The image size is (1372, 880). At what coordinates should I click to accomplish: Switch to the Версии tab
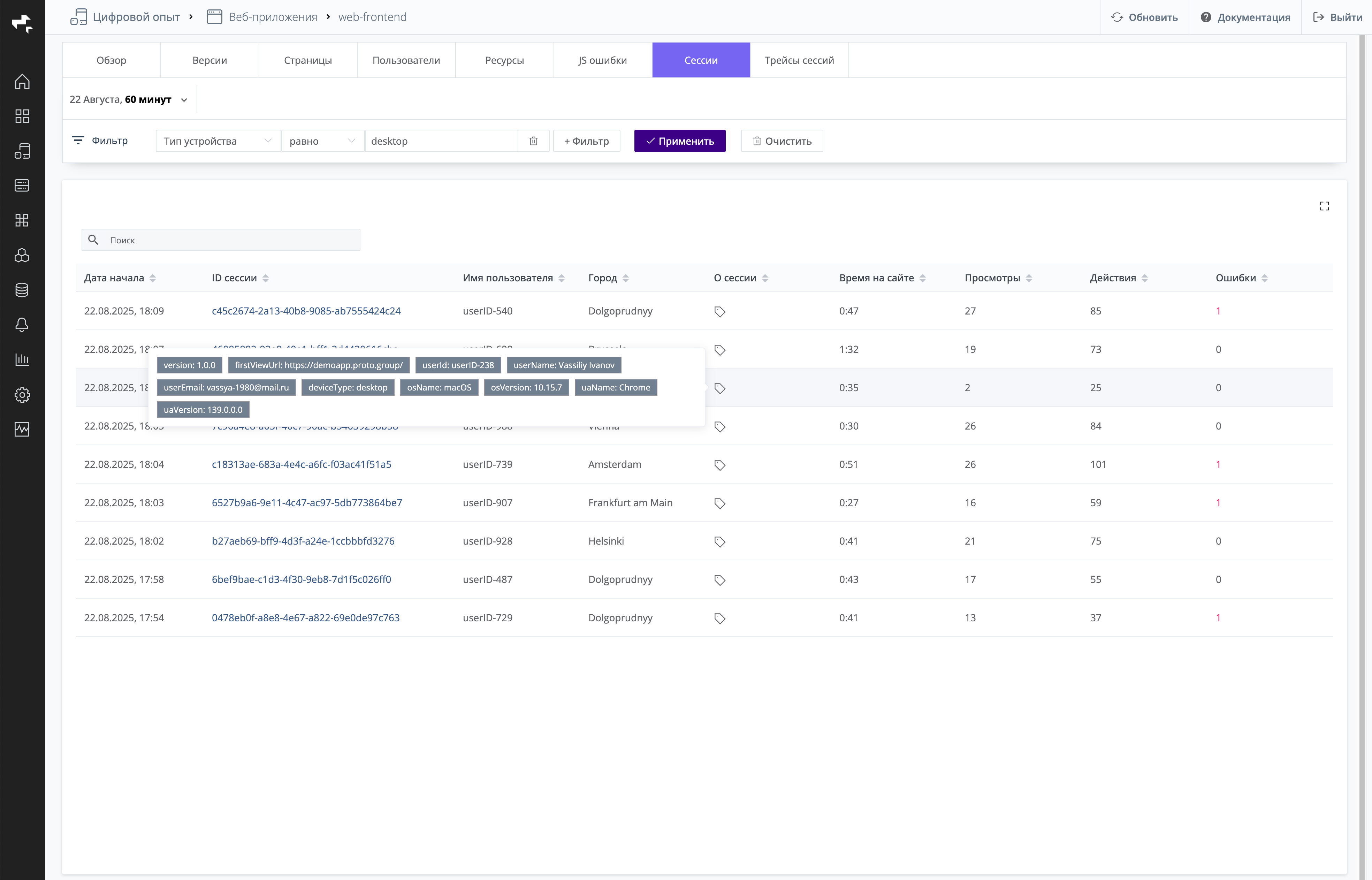point(209,60)
